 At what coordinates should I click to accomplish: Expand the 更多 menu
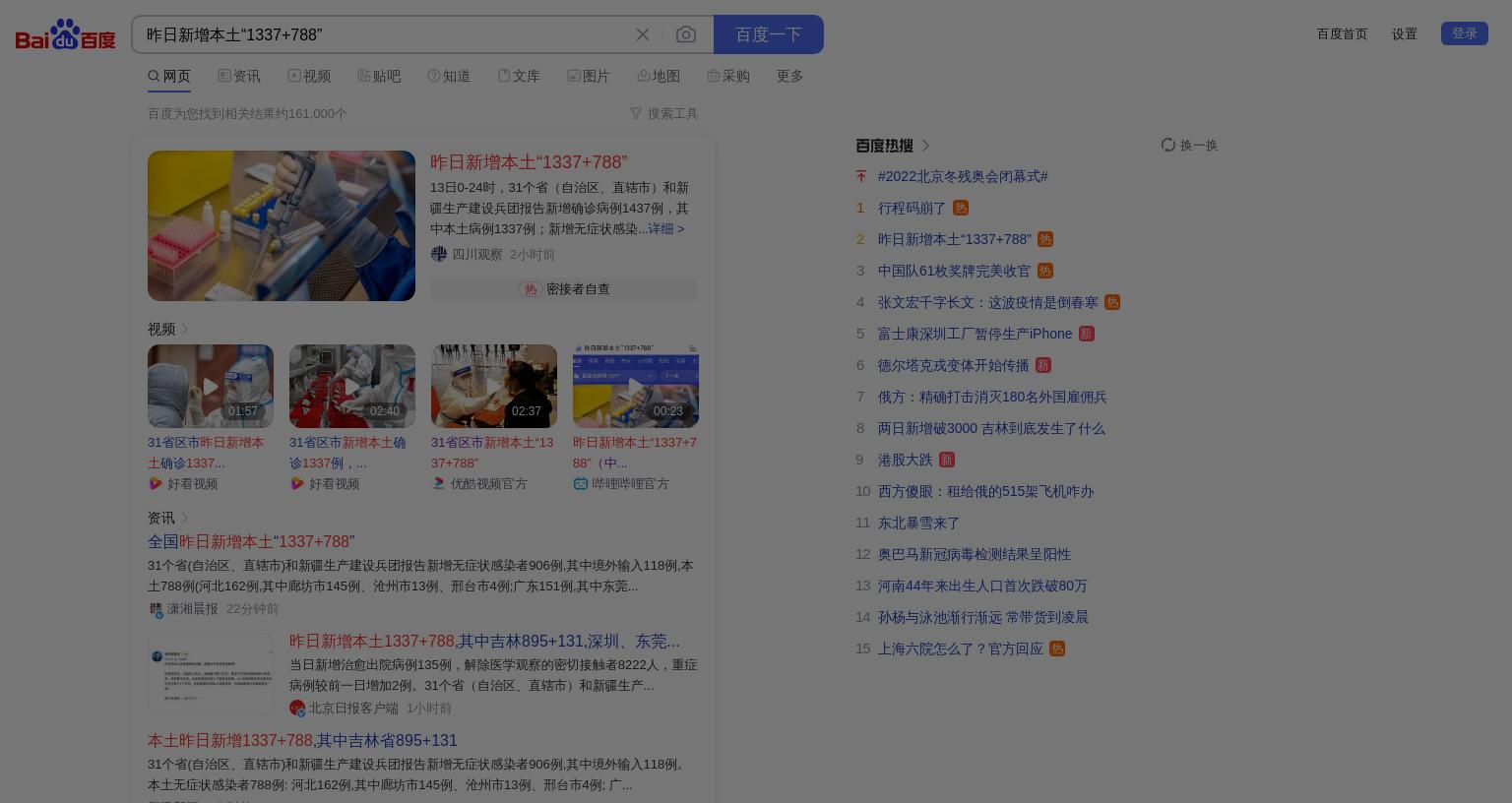pyautogui.click(x=790, y=76)
